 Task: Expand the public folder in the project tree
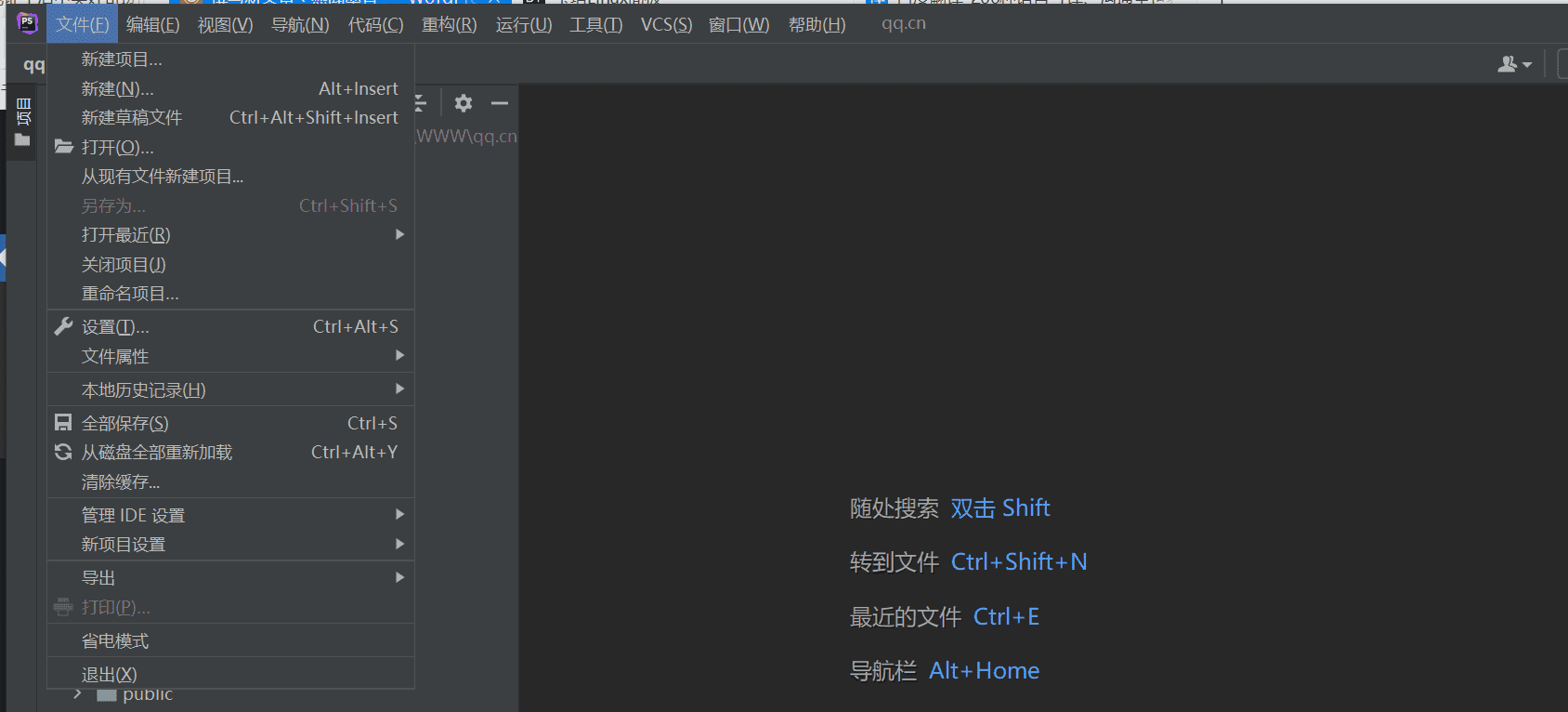(x=78, y=694)
